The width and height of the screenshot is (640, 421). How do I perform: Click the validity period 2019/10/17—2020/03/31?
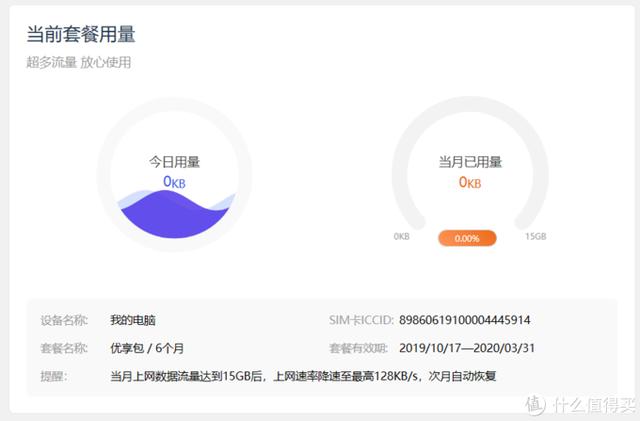pyautogui.click(x=465, y=348)
